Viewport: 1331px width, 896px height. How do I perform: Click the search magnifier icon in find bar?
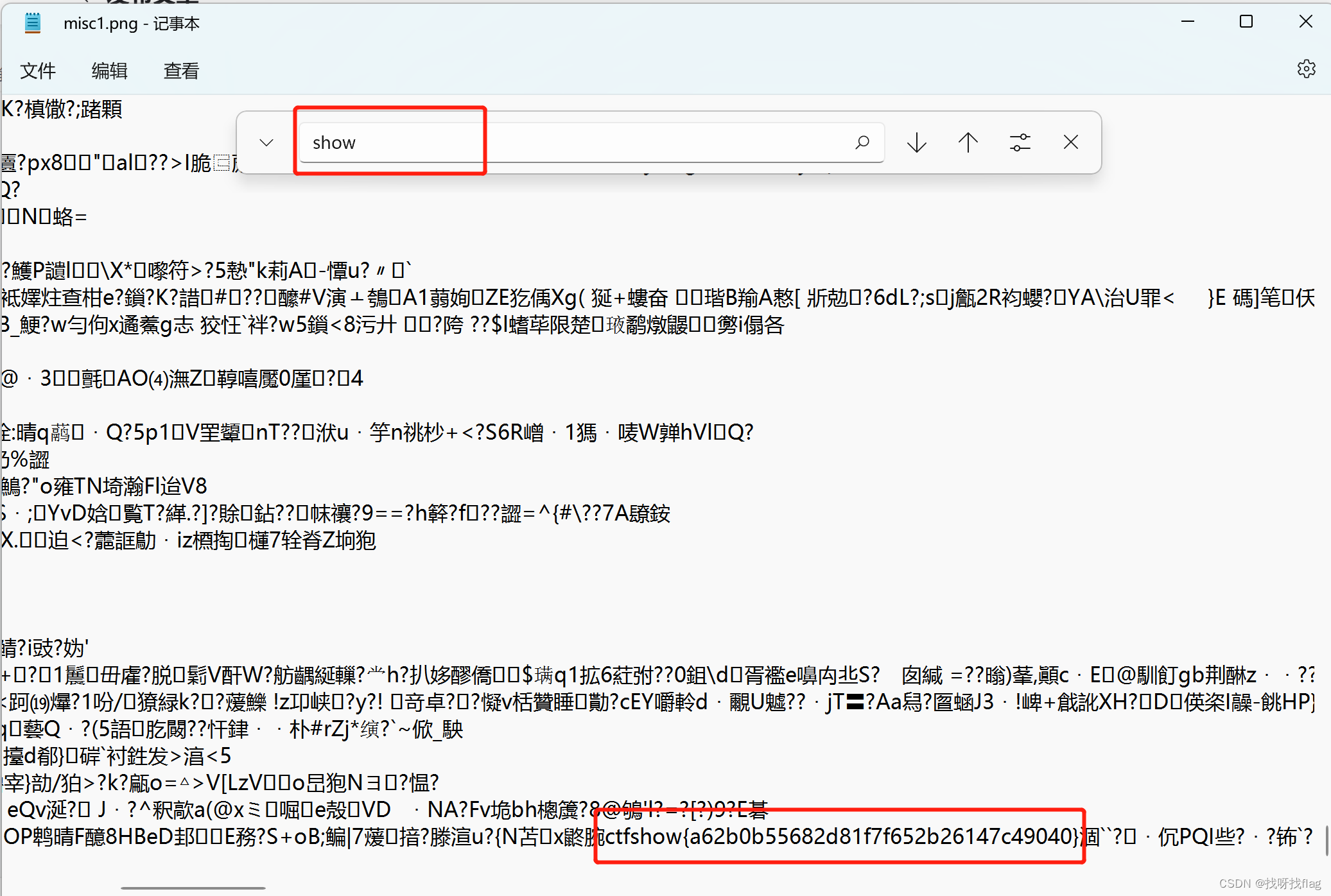[862, 142]
